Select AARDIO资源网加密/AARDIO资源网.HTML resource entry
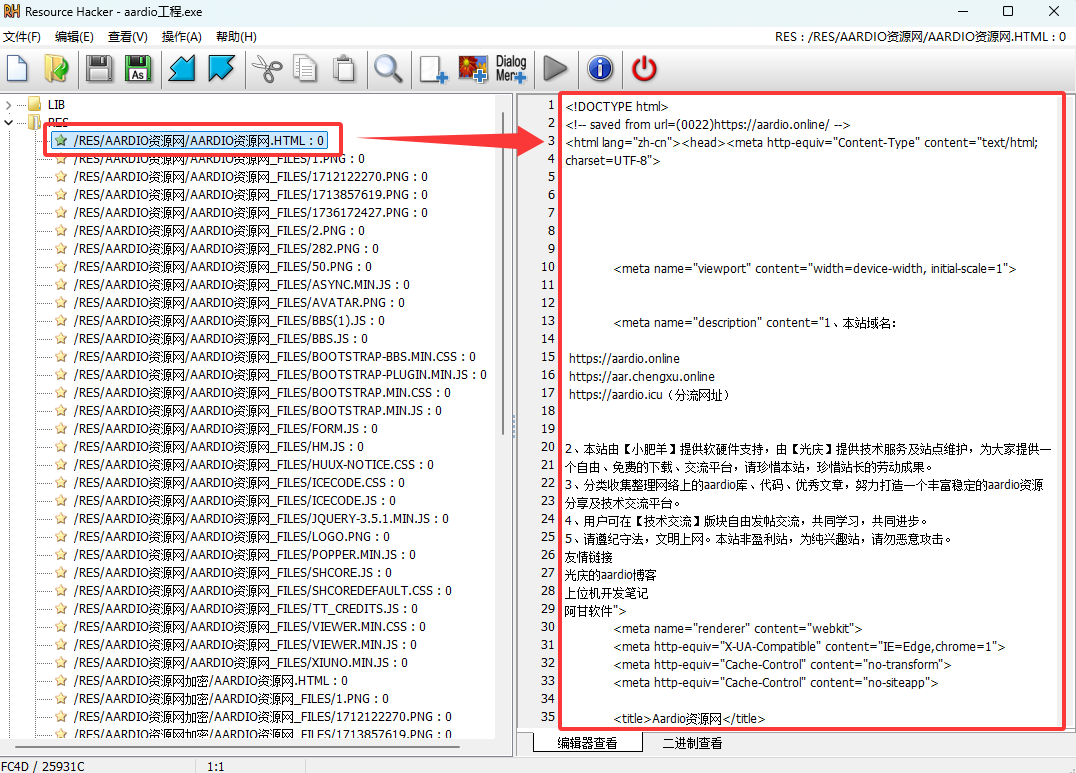The height and width of the screenshot is (773, 1076). tap(210, 680)
